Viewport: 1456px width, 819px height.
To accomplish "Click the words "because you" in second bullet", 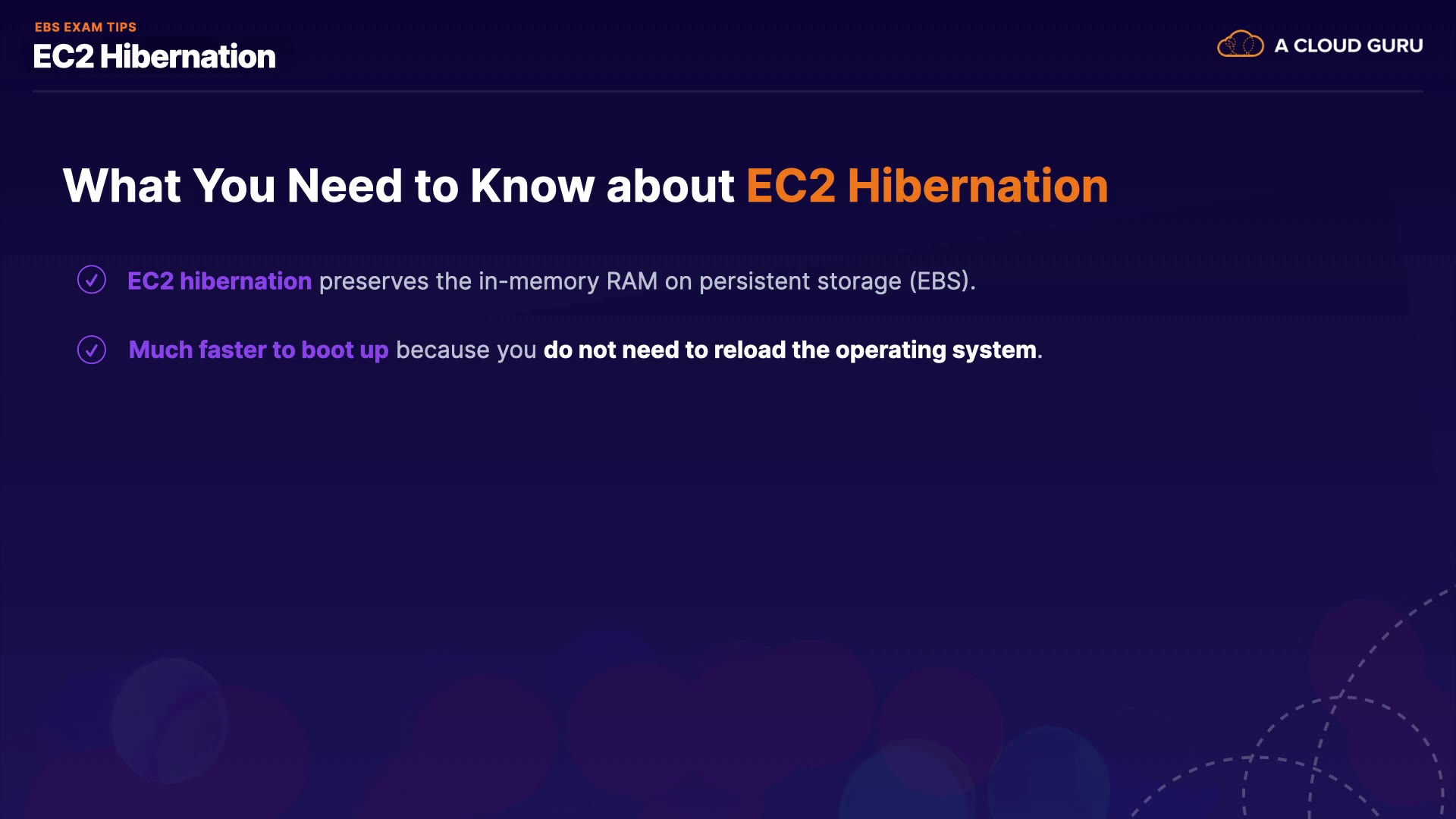I will [x=466, y=350].
